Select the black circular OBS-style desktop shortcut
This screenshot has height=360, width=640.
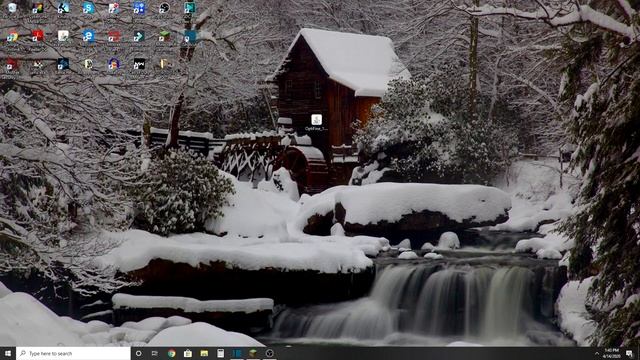click(164, 8)
